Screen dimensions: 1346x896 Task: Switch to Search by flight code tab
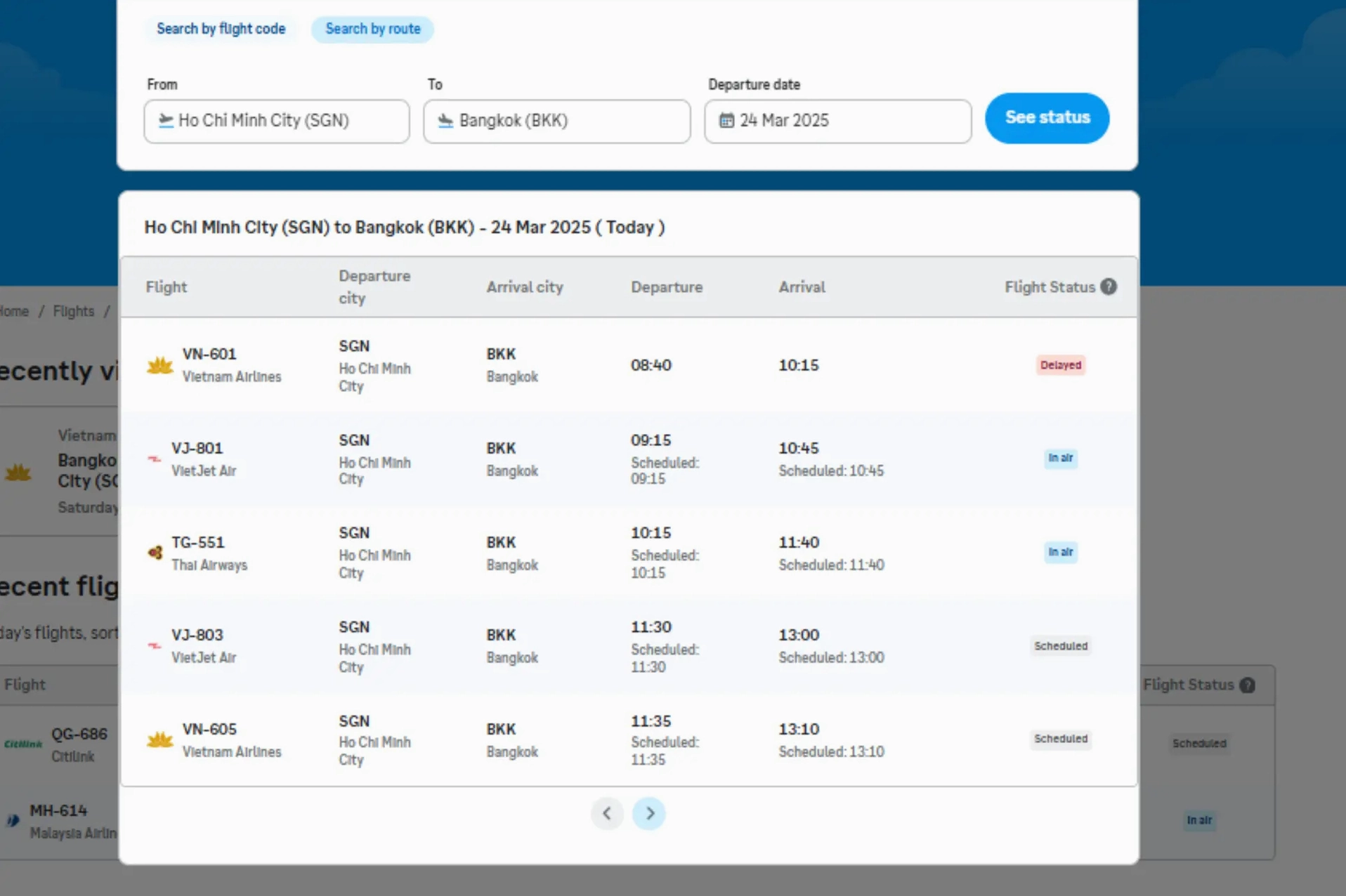pyautogui.click(x=221, y=29)
